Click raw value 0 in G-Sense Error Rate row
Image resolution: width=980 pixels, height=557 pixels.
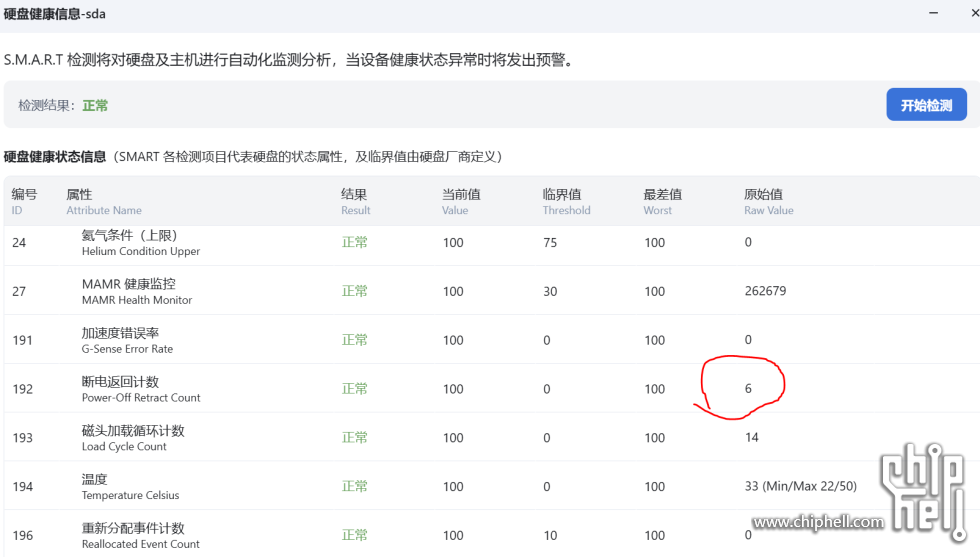coord(748,339)
